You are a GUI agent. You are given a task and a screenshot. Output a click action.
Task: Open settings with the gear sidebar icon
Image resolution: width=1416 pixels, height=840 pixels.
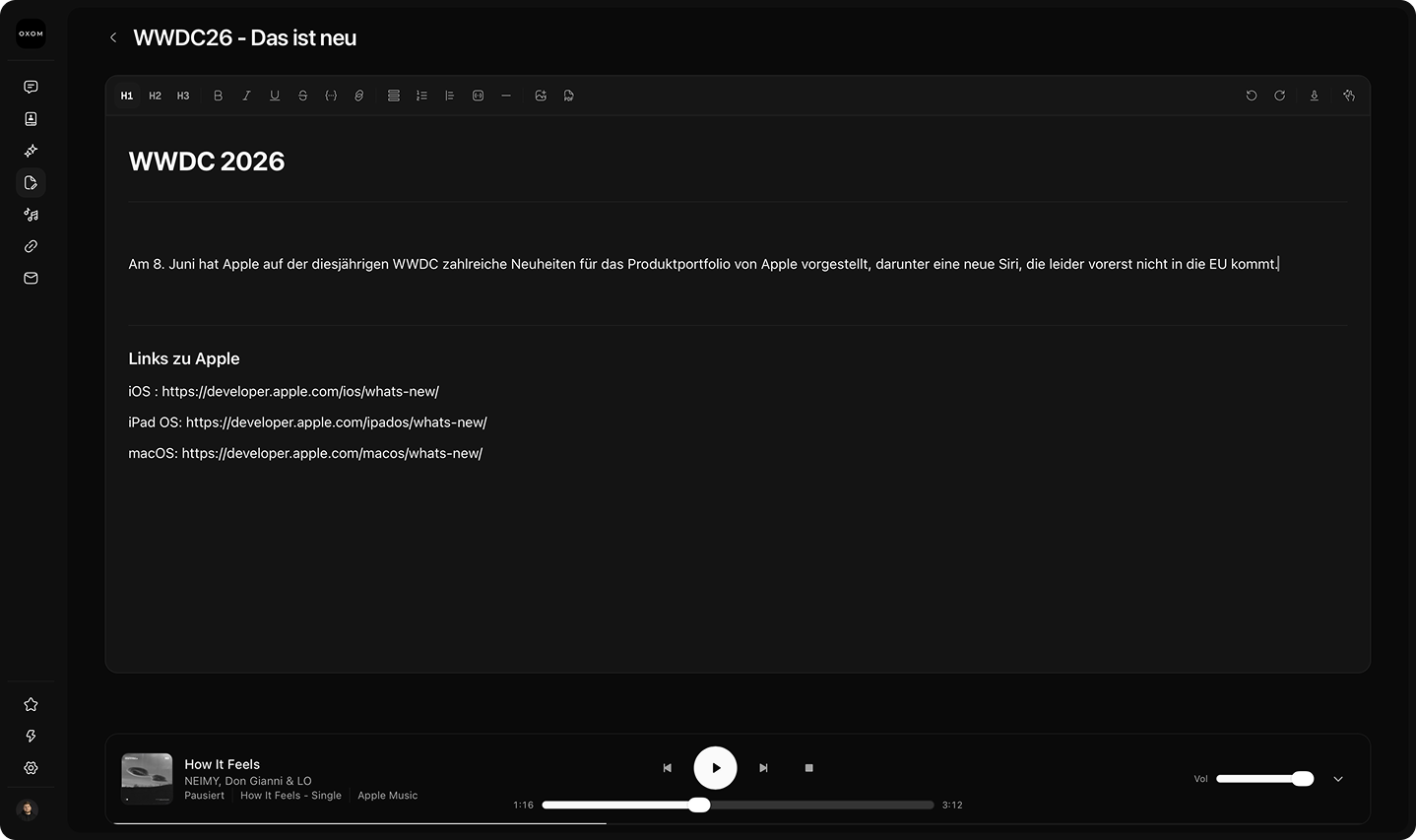coord(32,768)
